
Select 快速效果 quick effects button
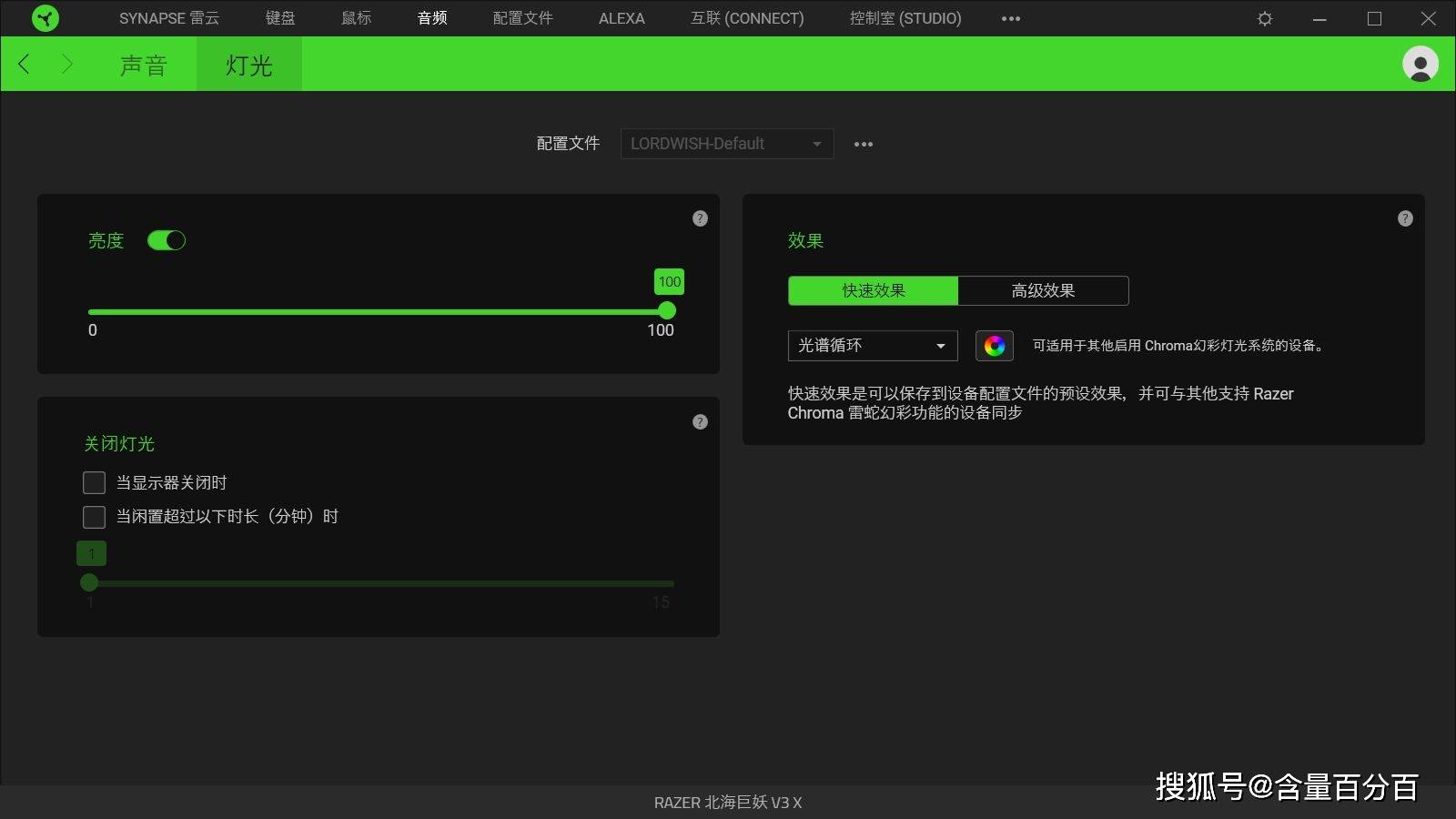click(873, 290)
